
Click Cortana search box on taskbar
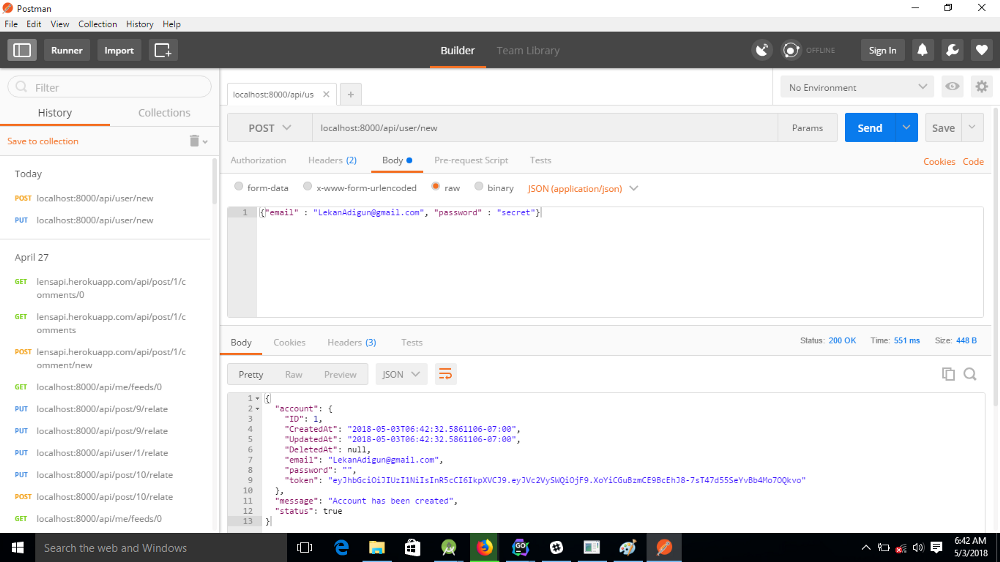(161, 548)
